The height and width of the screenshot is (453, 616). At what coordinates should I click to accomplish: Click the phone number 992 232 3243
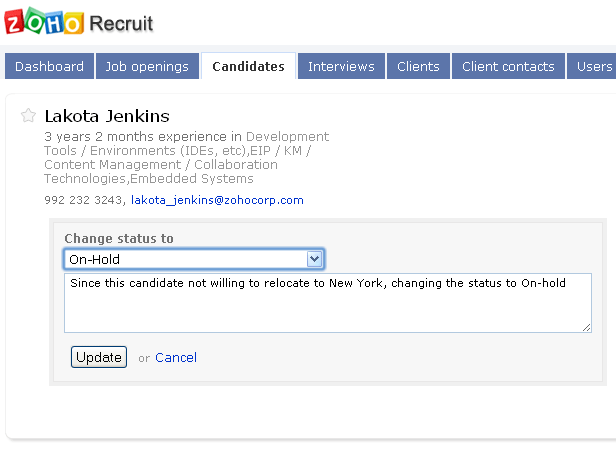click(x=84, y=200)
